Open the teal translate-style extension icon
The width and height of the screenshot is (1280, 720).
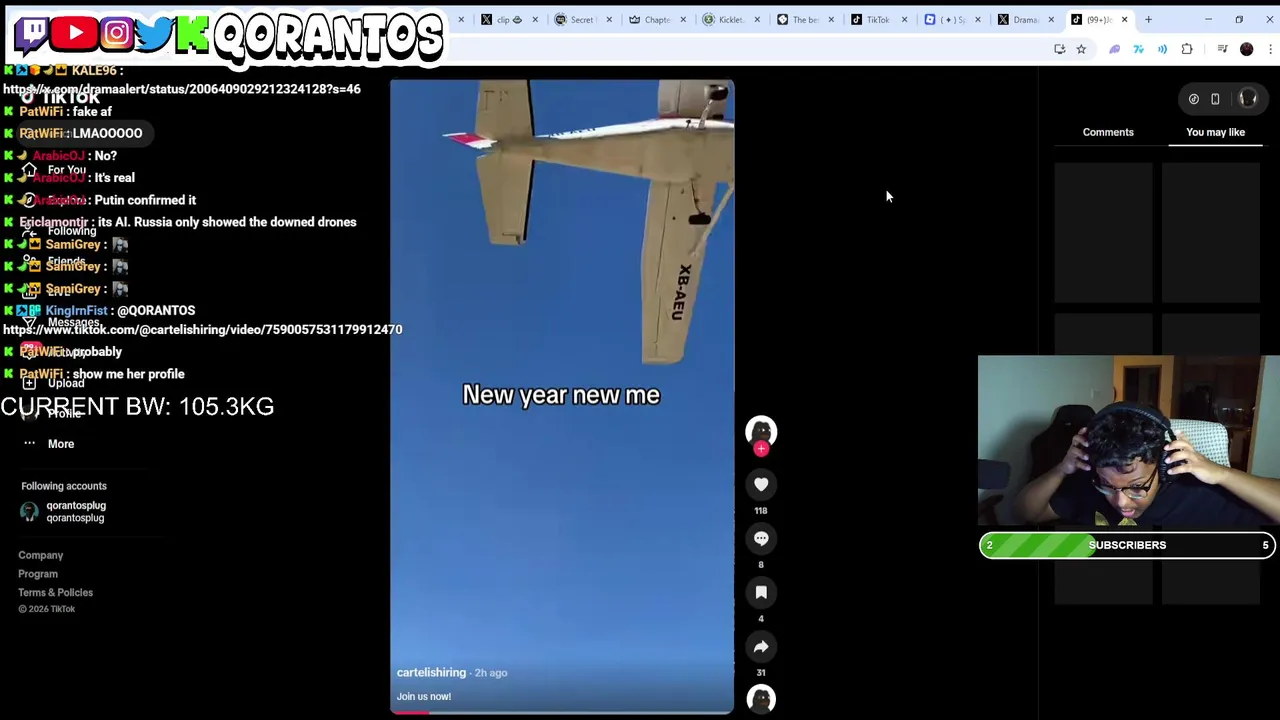point(1138,49)
